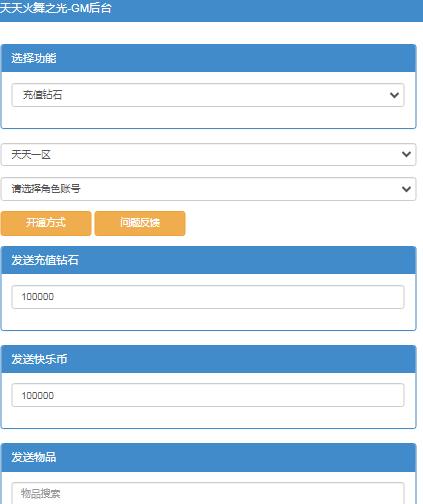
Task: Click blank area below 发送充值钻石 input
Action: tap(208, 319)
